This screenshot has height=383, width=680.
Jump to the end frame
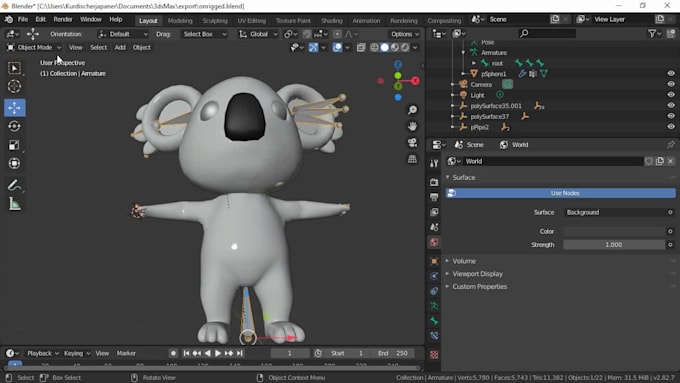pos(240,353)
